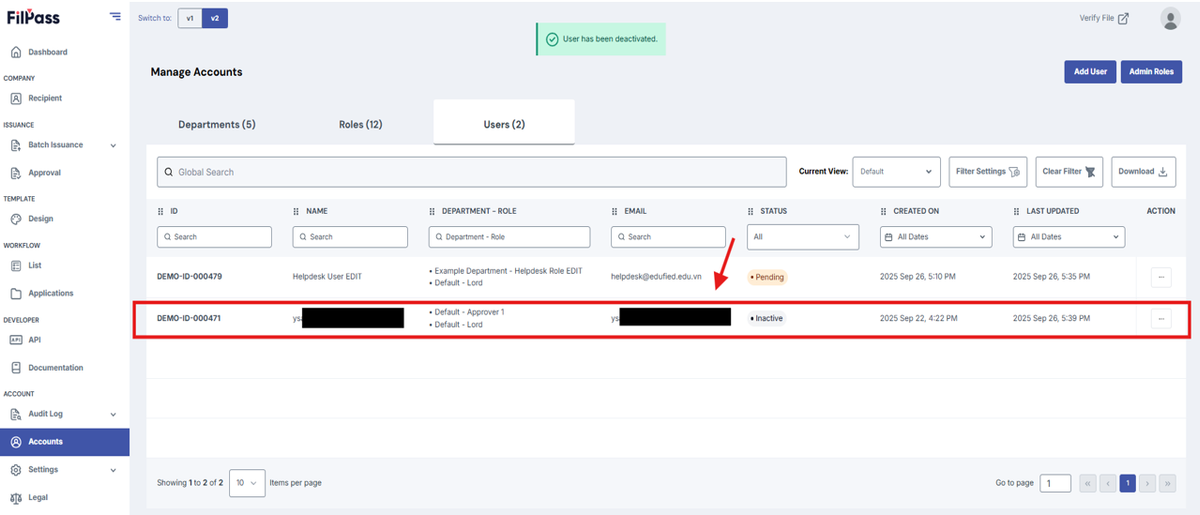Screen dimensions: 1200x515
Task: Click the Go to page field
Action: coord(1055,483)
